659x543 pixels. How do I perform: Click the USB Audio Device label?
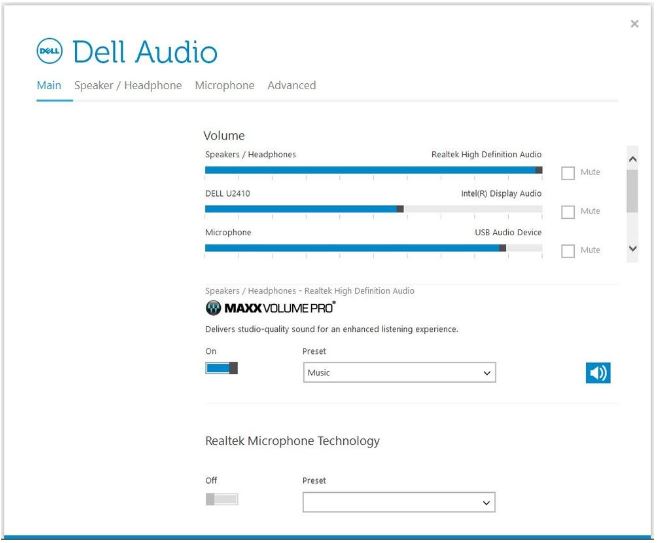(508, 232)
